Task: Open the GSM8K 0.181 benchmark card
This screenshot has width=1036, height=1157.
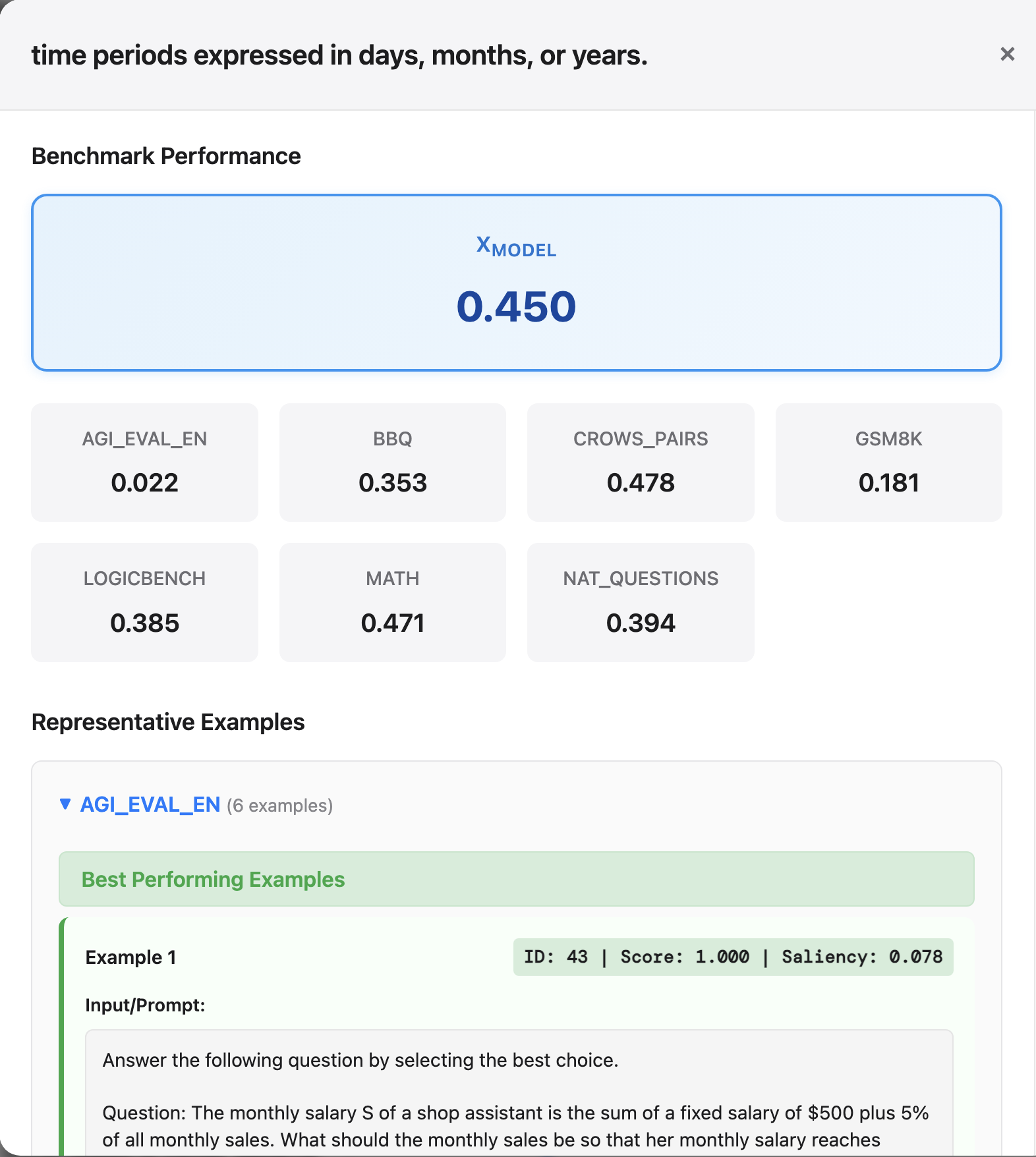Action: 888,463
